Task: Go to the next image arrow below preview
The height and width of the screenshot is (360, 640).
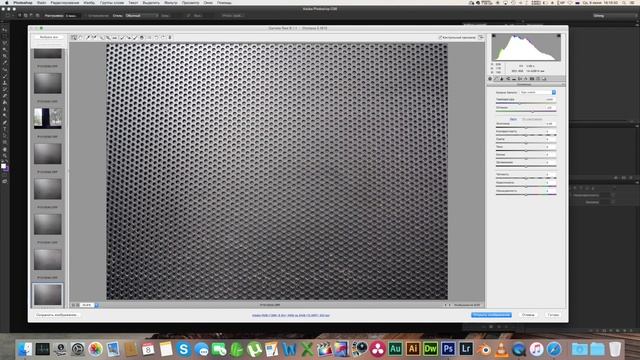Action: point(449,305)
